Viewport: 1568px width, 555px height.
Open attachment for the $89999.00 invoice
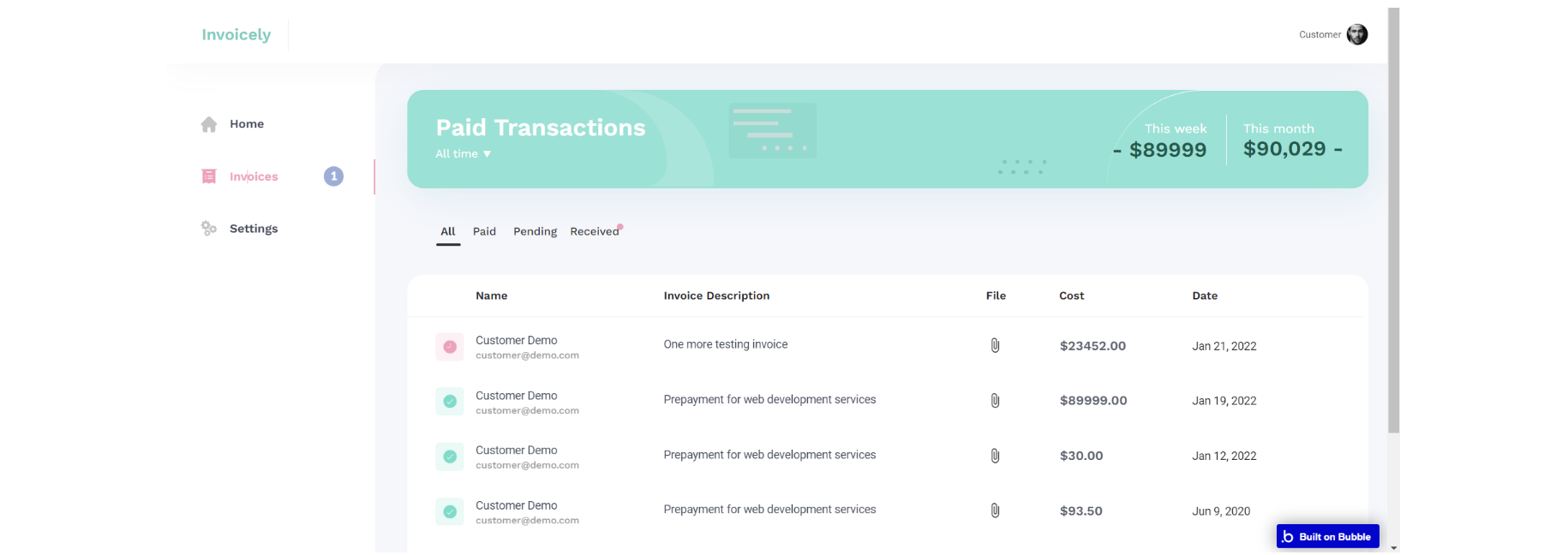(995, 401)
